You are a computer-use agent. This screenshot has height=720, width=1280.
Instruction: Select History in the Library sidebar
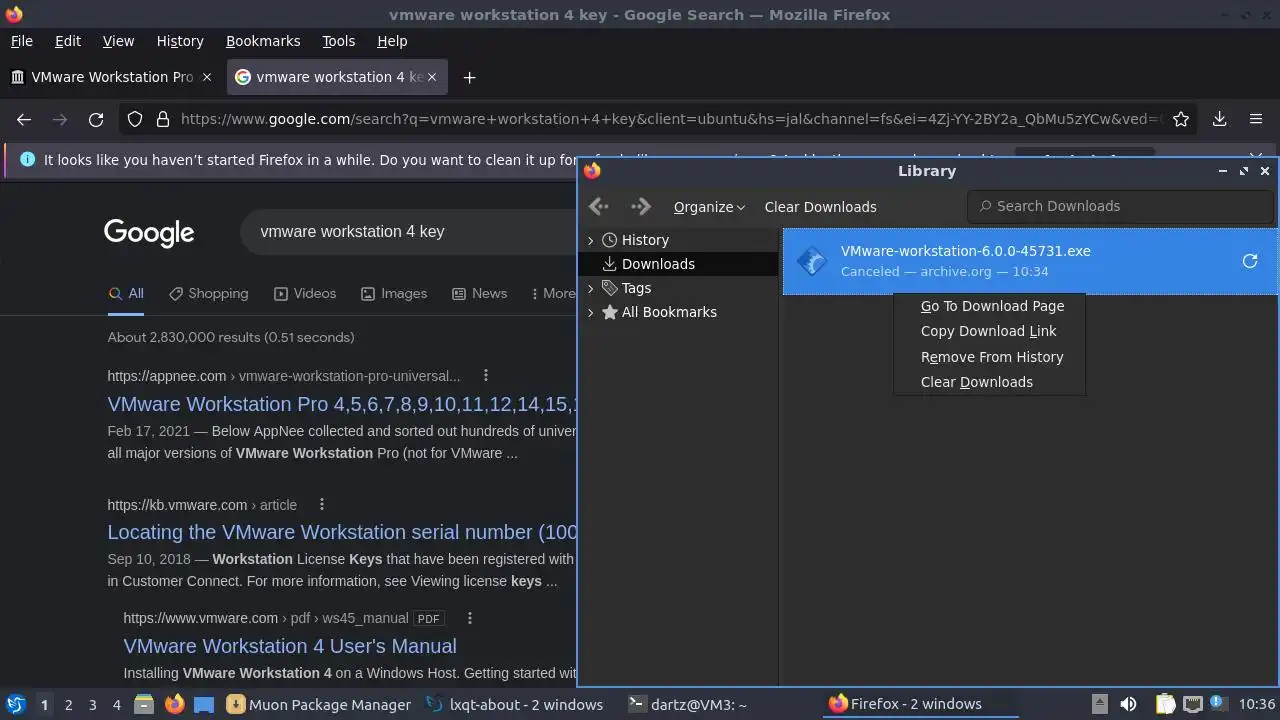point(645,240)
